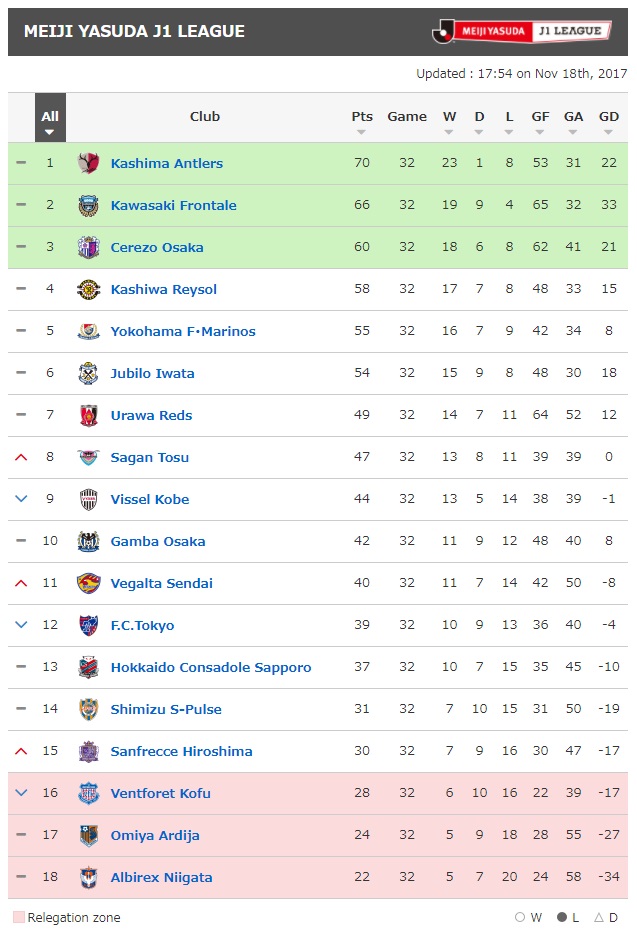Sort the table by GD column
The height and width of the screenshot is (935, 637).
[608, 122]
